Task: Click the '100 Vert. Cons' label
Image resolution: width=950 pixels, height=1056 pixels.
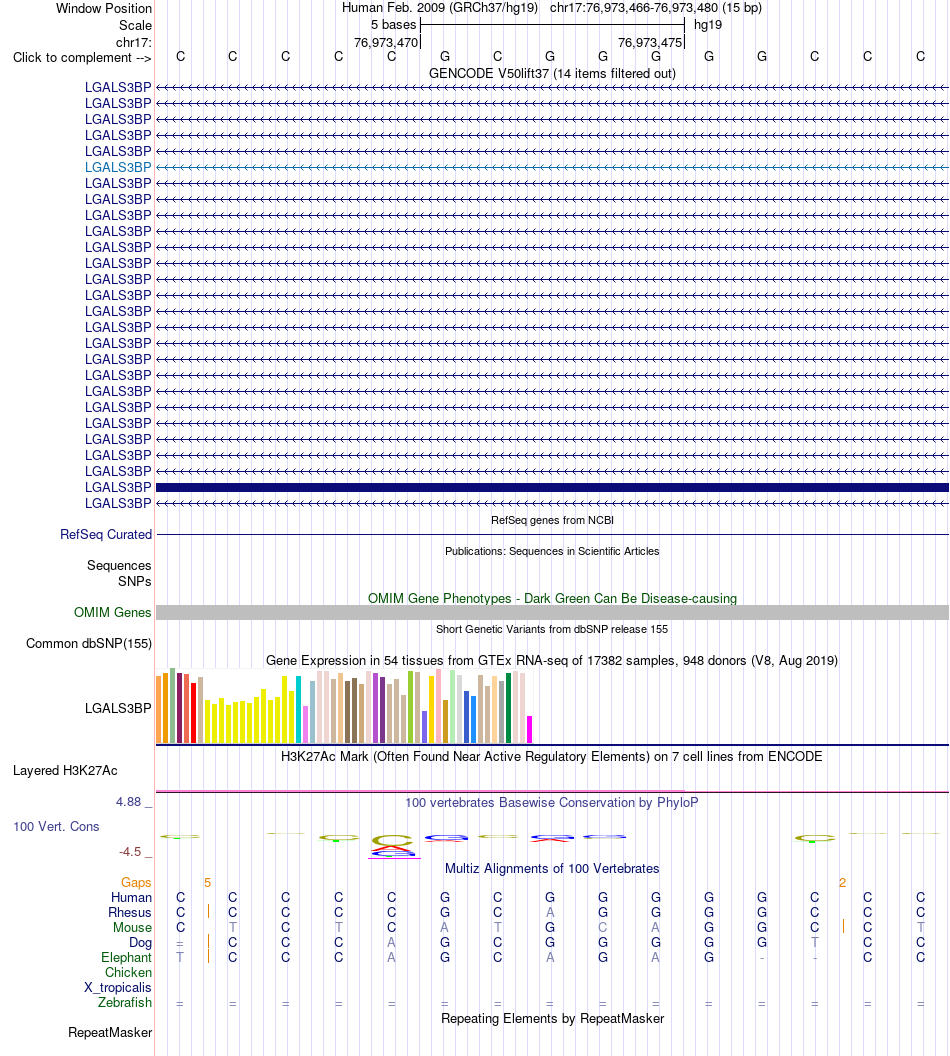Action: pos(57,826)
